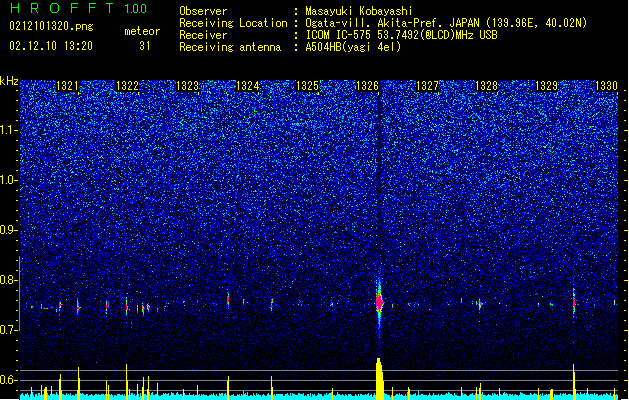Click the 0.8 kHz frequency label
The width and height of the screenshot is (629, 400).
pos(9,280)
